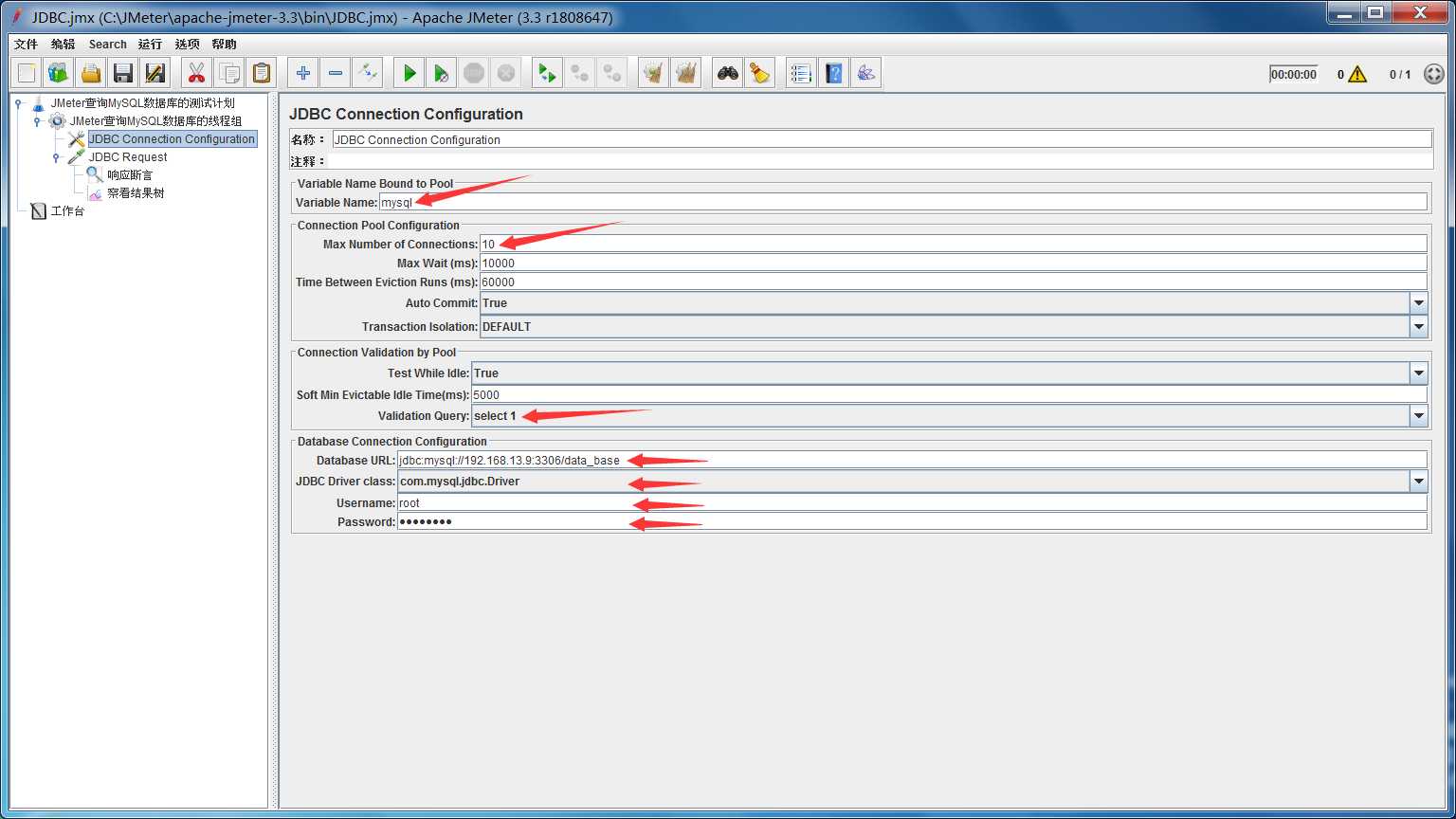Start the test with green play icon

(x=409, y=73)
